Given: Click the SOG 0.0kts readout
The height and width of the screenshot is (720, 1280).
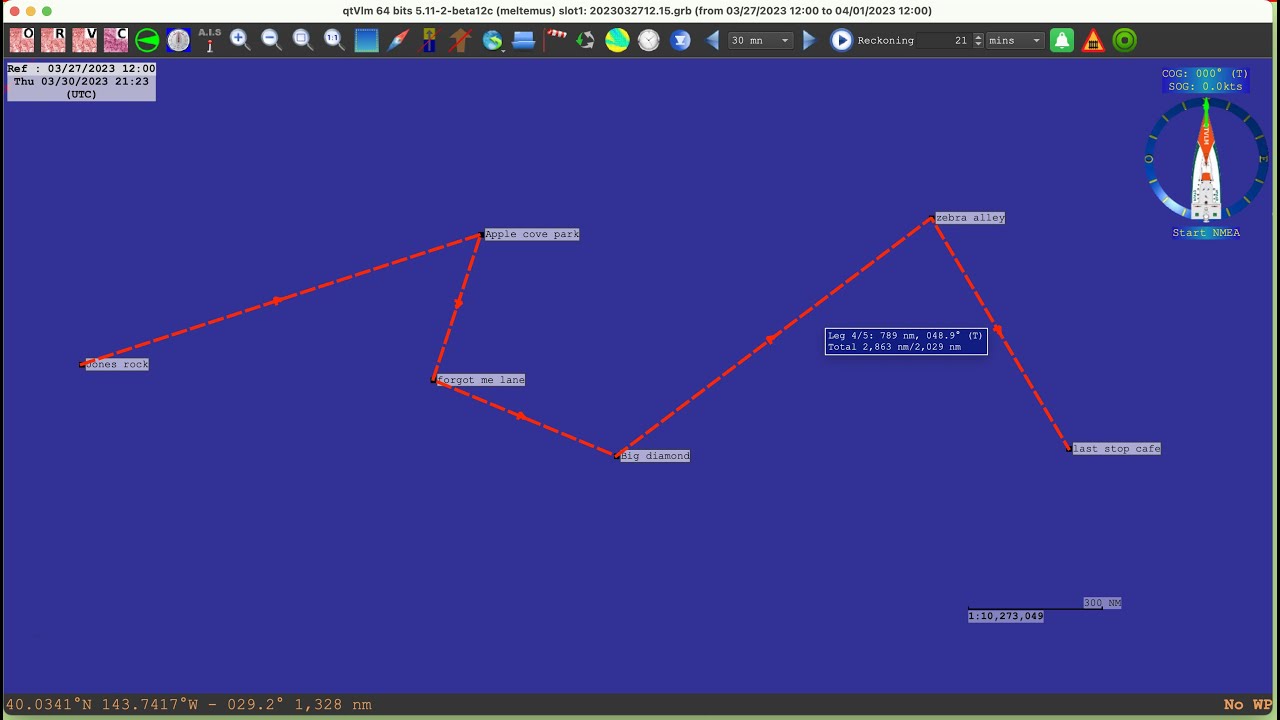Looking at the screenshot, I should click(x=1205, y=87).
